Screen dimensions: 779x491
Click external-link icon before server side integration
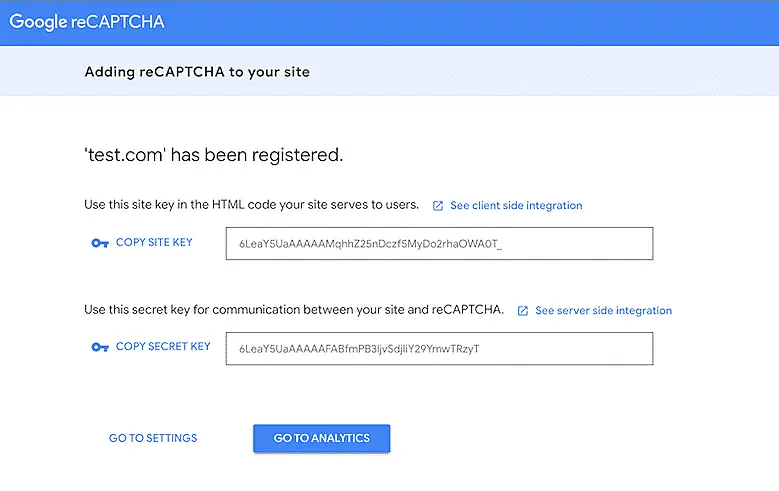point(523,311)
